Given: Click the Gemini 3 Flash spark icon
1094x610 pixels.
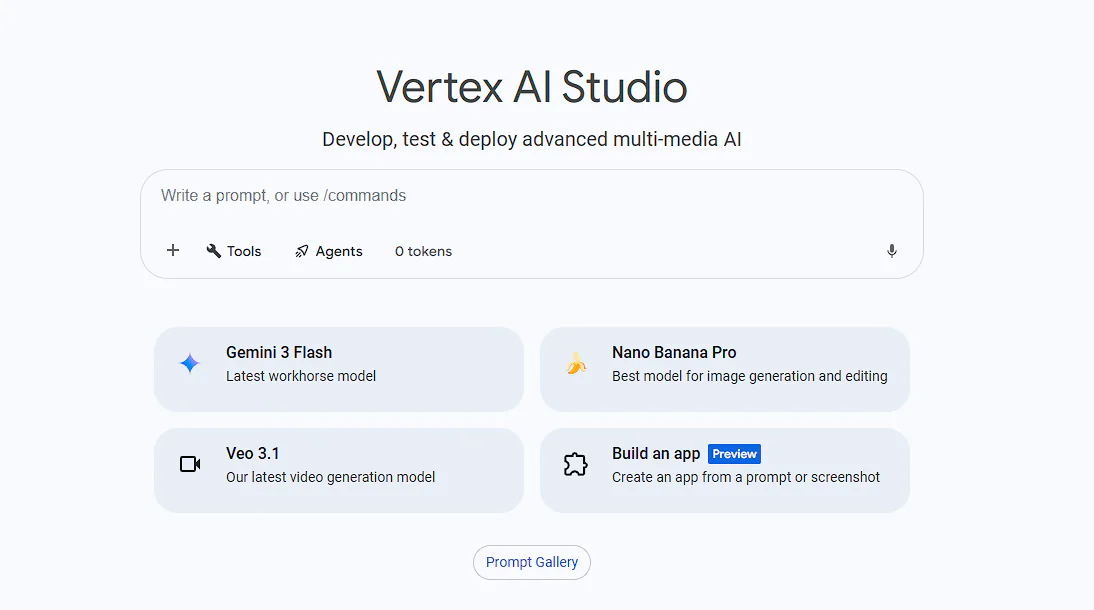Looking at the screenshot, I should point(189,364).
